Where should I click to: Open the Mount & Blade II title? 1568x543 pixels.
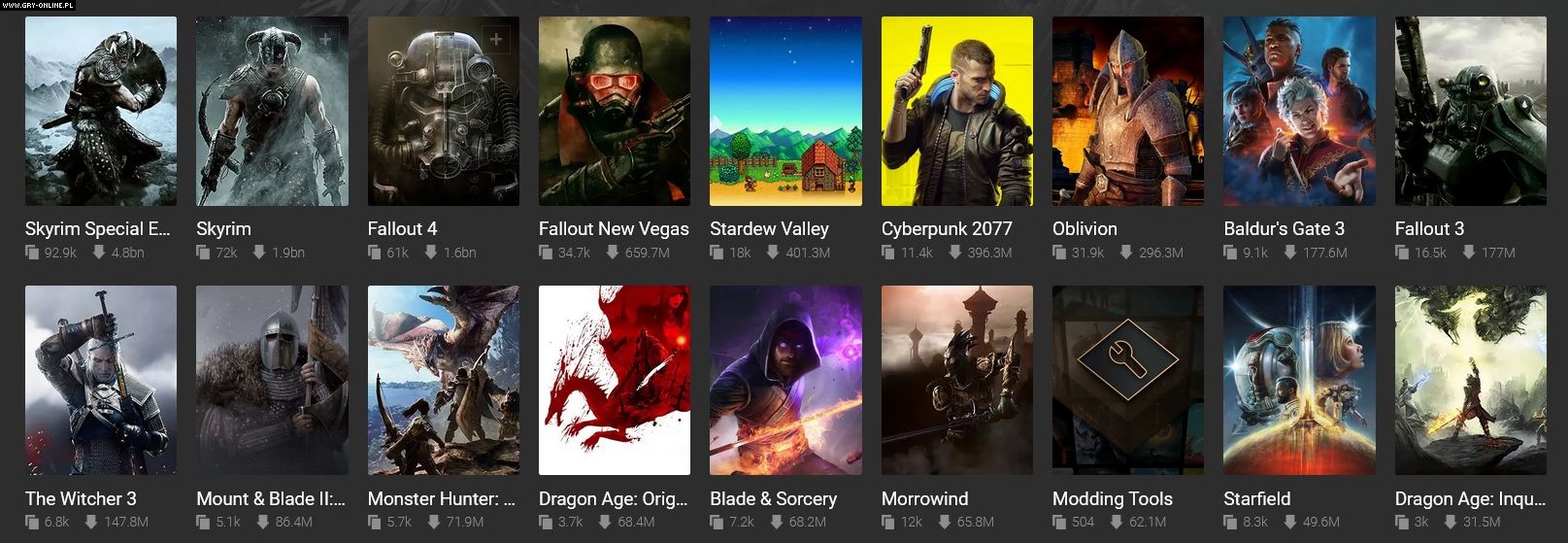coord(271,499)
